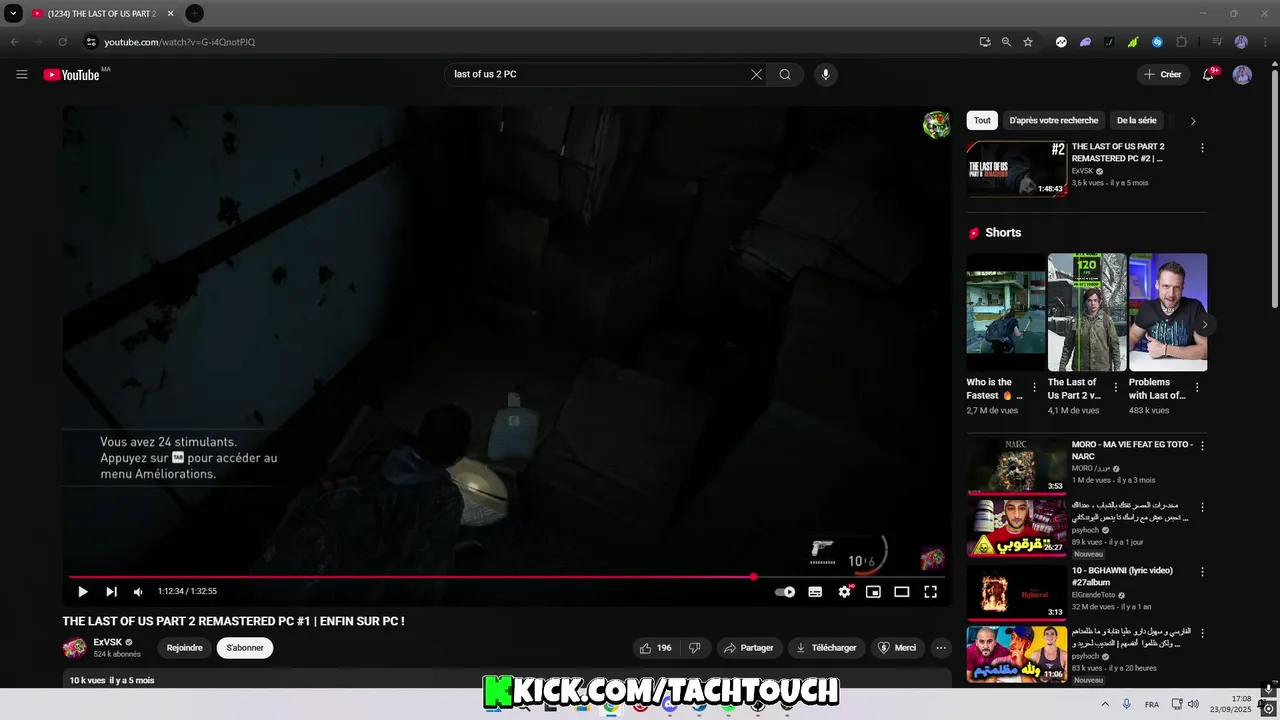Toggle autoplay switch in player
Viewport: 1280px width, 720px height.
pos(785,592)
